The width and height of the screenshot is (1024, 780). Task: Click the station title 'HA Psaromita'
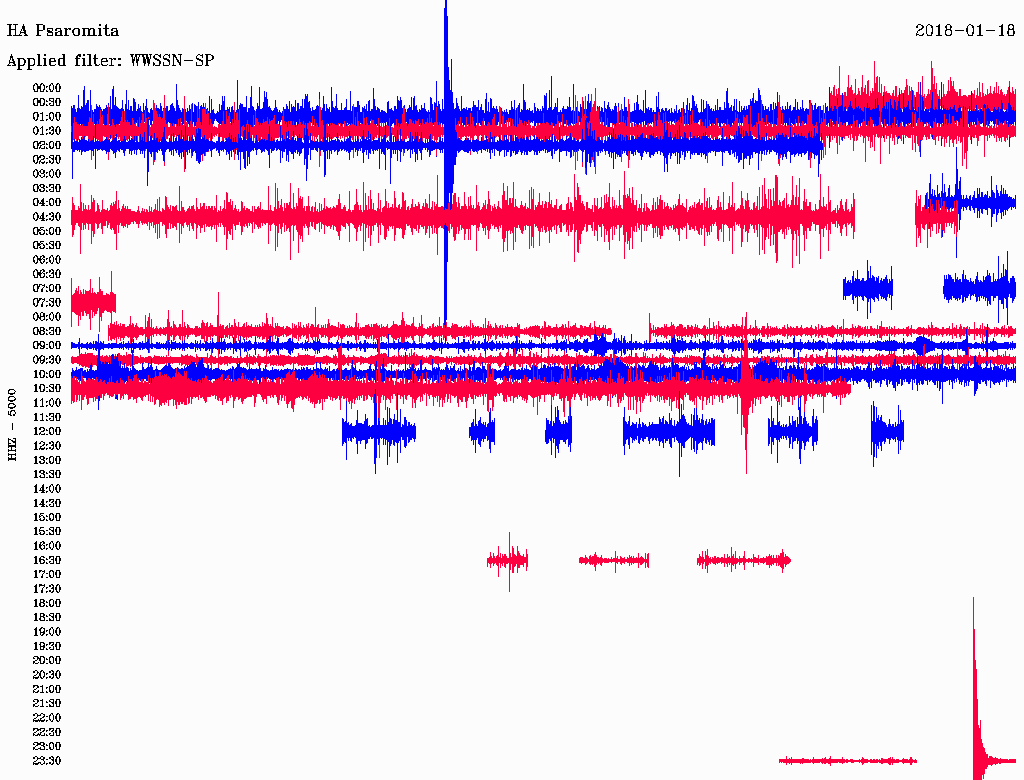point(63,31)
